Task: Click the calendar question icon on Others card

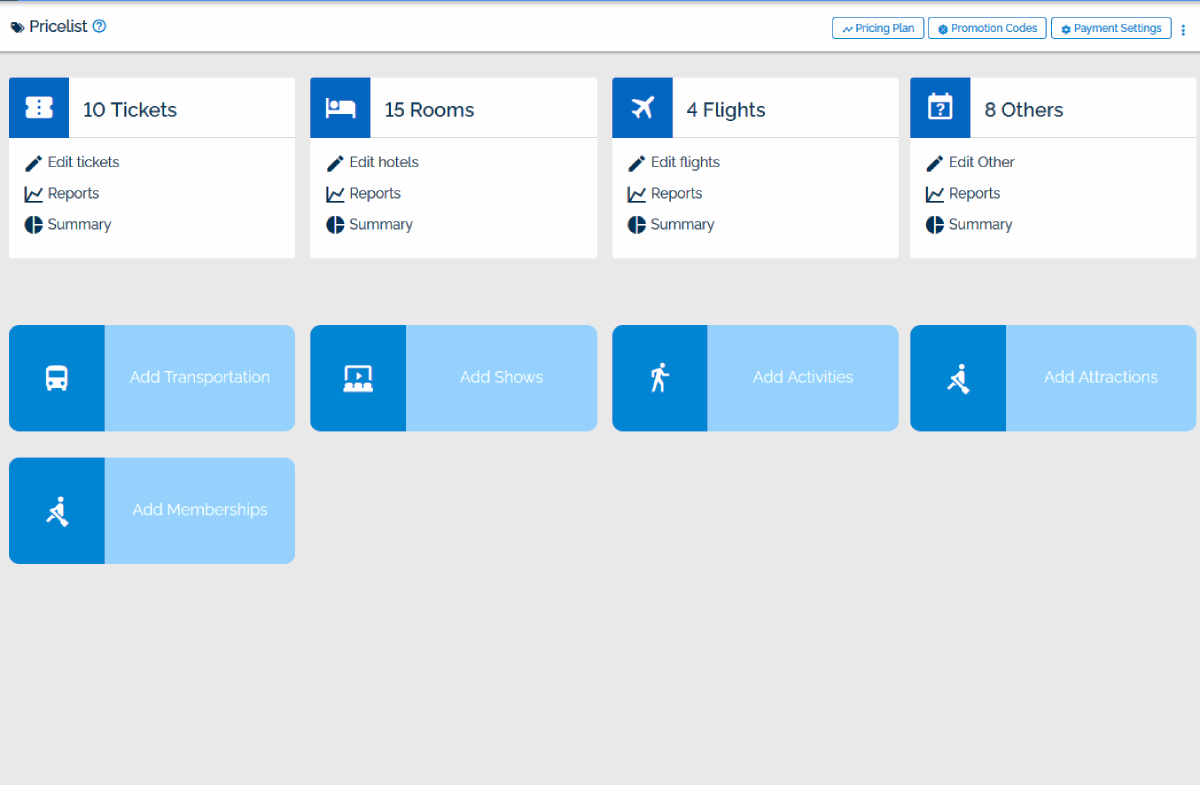Action: pos(940,108)
